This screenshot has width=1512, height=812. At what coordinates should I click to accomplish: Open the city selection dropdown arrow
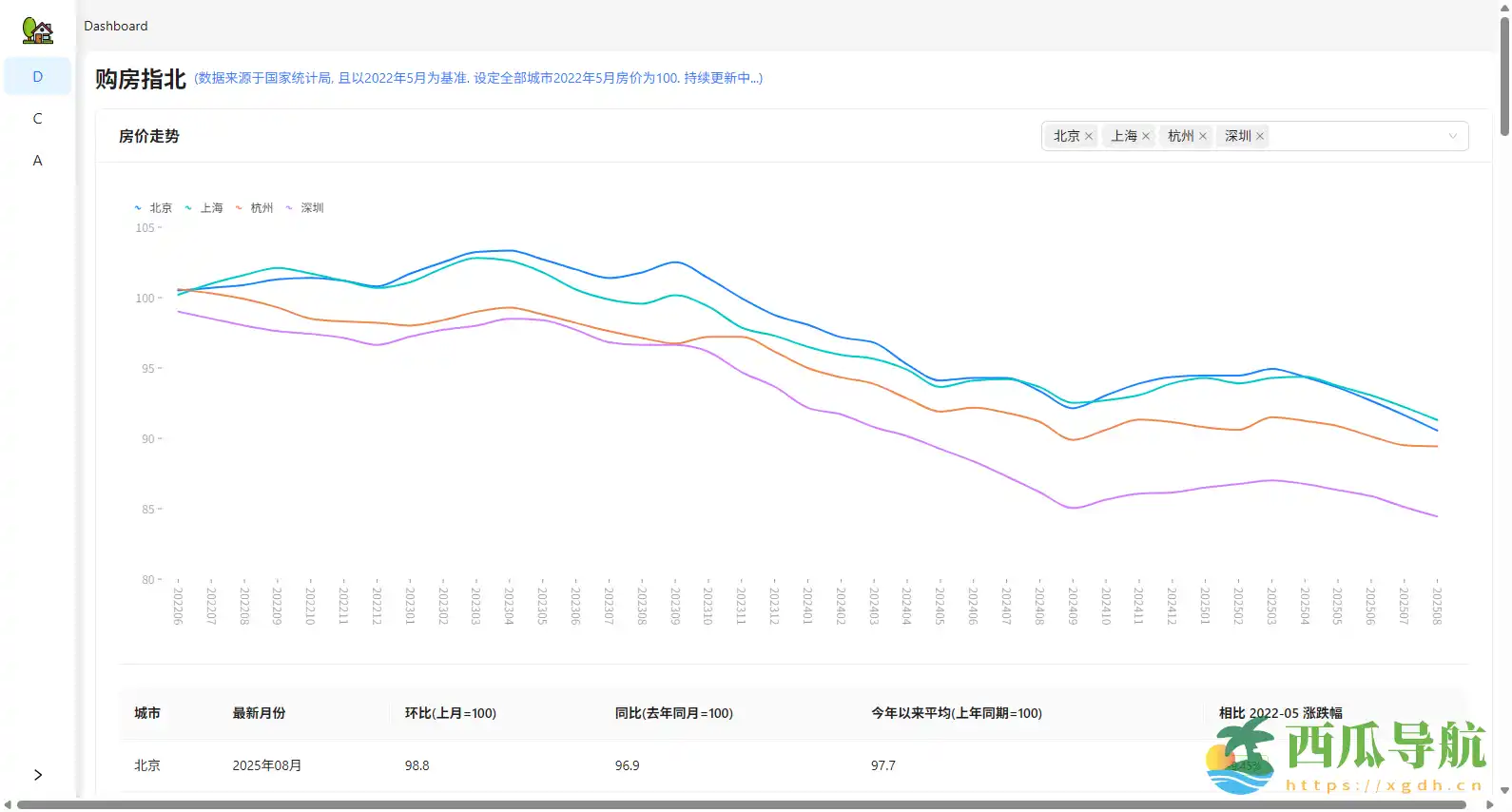point(1452,137)
